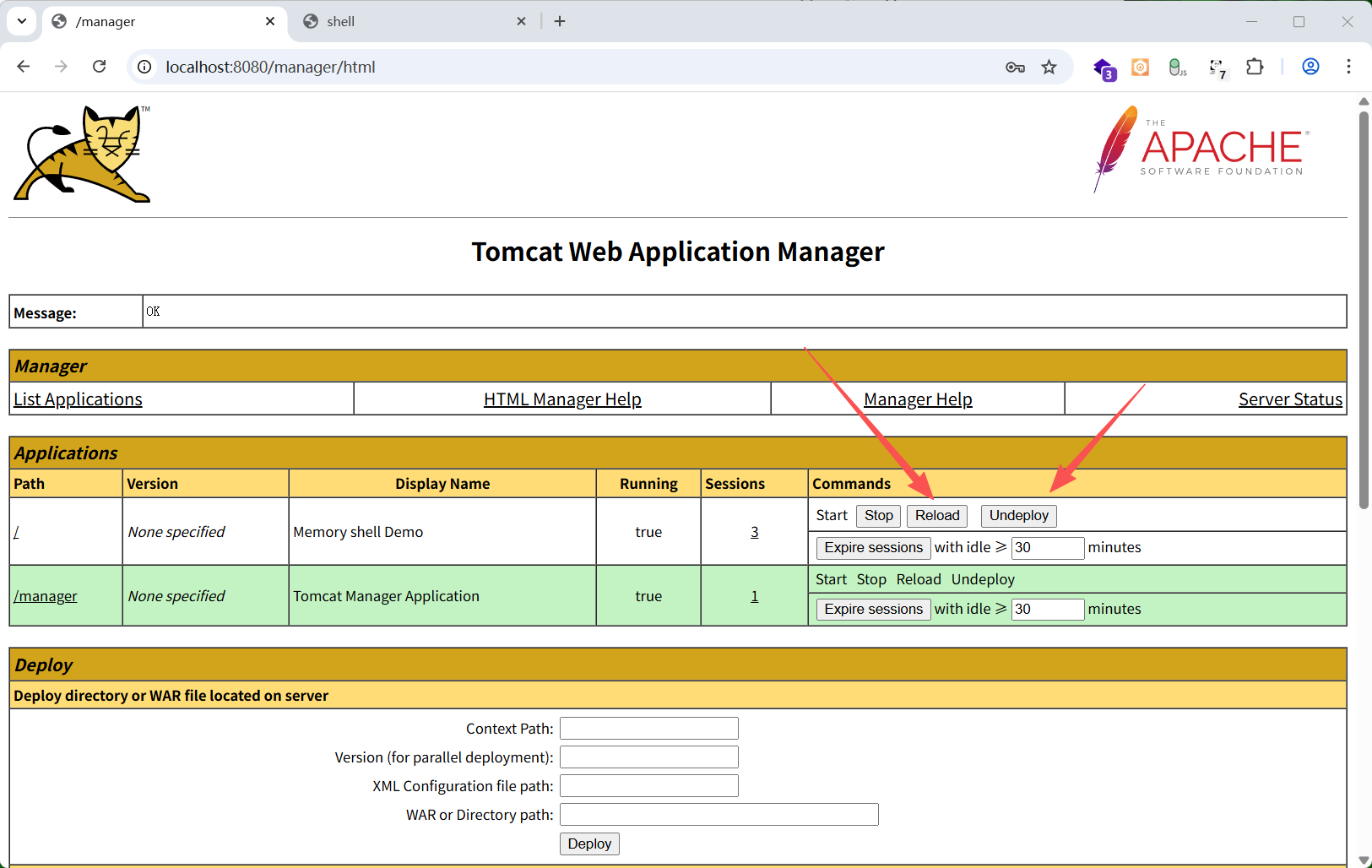This screenshot has height=868, width=1372.
Task: Click the Apache Software Foundation logo
Action: (x=1201, y=149)
